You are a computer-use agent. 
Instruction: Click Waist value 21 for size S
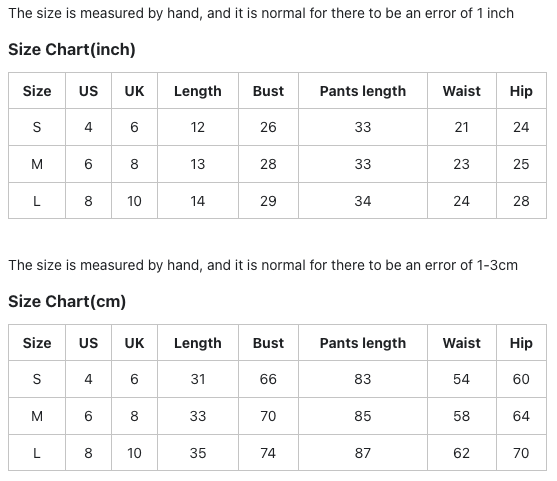[x=461, y=127]
